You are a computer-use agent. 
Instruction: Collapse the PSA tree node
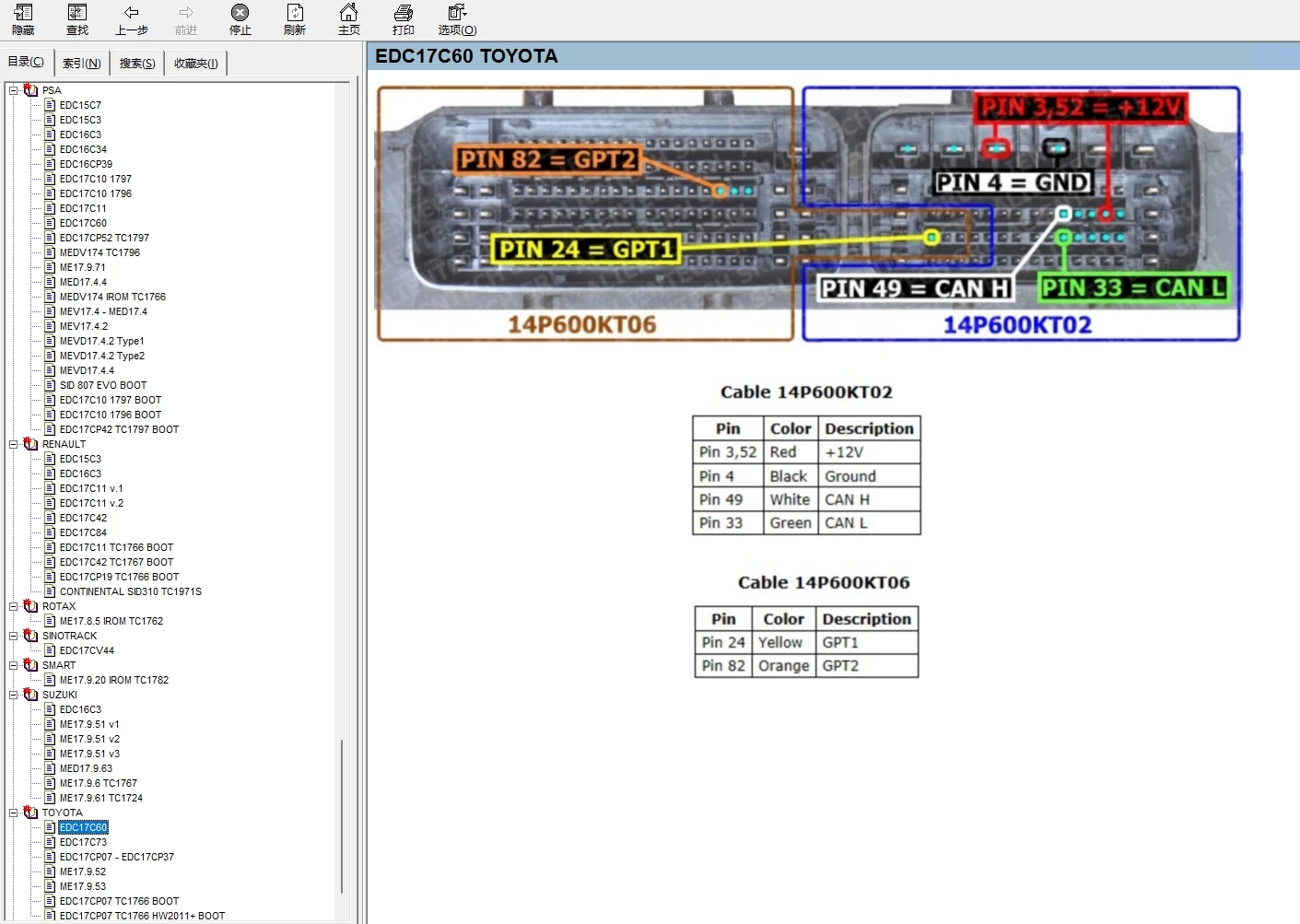[14, 90]
